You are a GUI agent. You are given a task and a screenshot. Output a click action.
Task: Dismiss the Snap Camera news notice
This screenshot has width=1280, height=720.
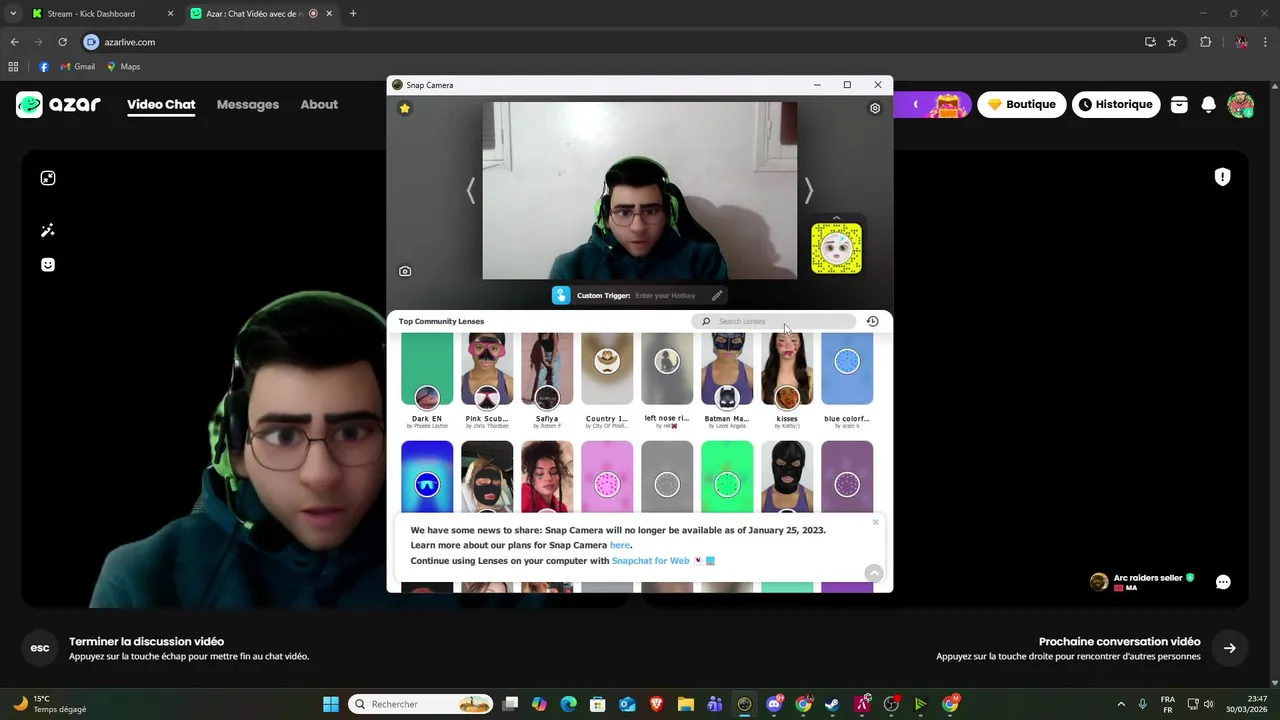(875, 522)
